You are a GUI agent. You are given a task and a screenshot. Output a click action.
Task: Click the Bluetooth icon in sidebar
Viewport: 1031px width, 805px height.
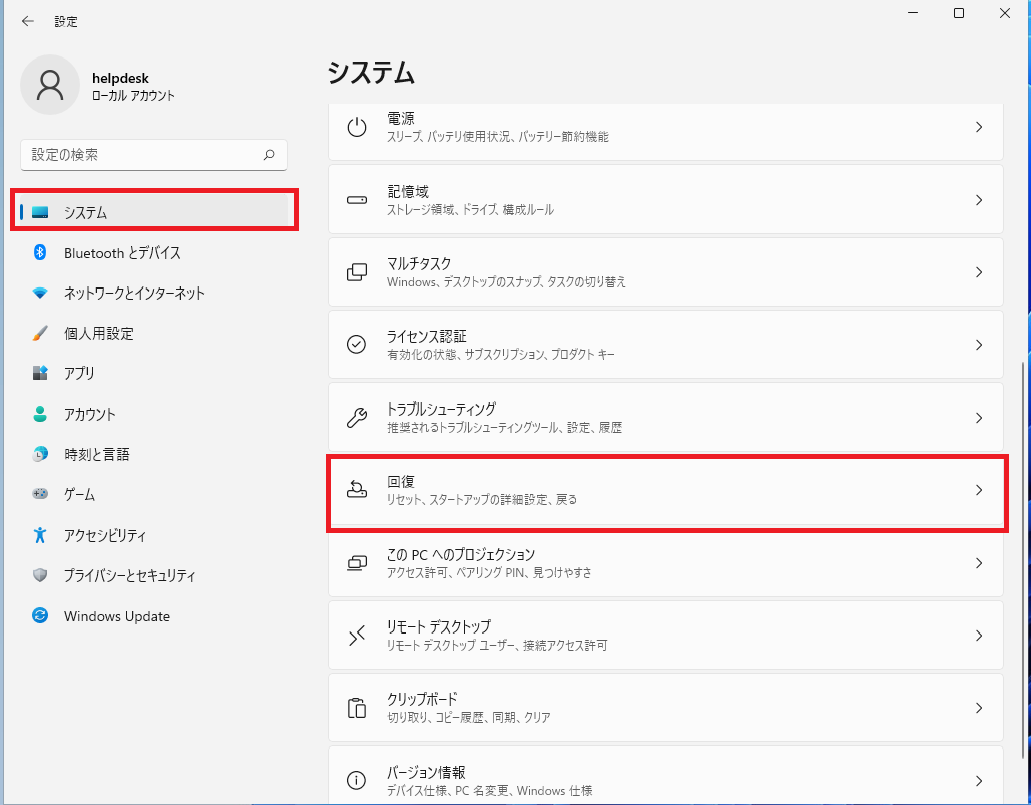(x=39, y=252)
